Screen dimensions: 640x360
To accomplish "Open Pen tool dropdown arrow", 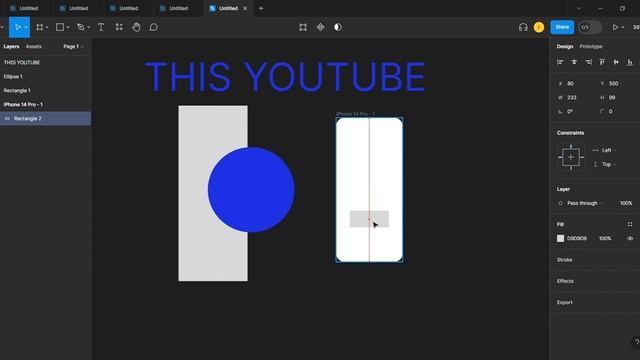I will (89, 27).
